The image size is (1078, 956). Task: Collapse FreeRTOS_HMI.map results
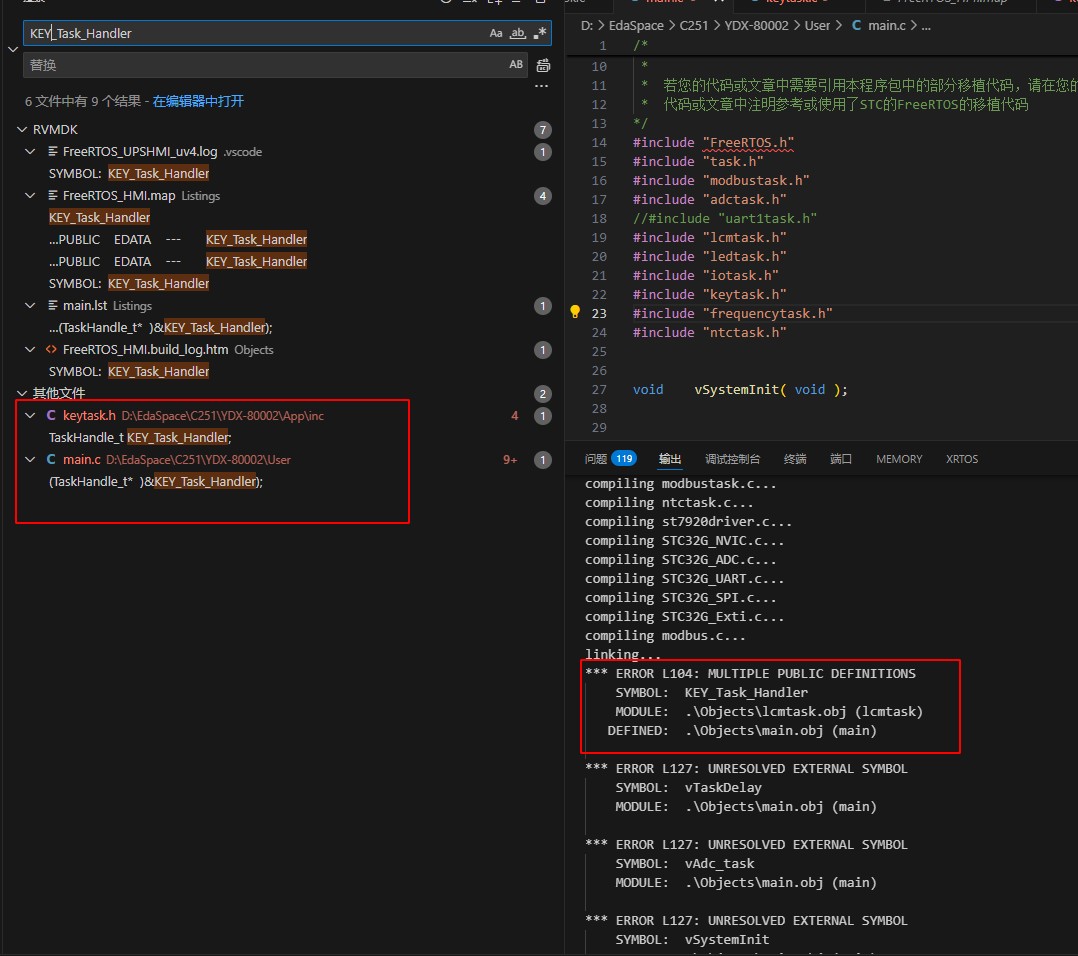pyautogui.click(x=30, y=195)
